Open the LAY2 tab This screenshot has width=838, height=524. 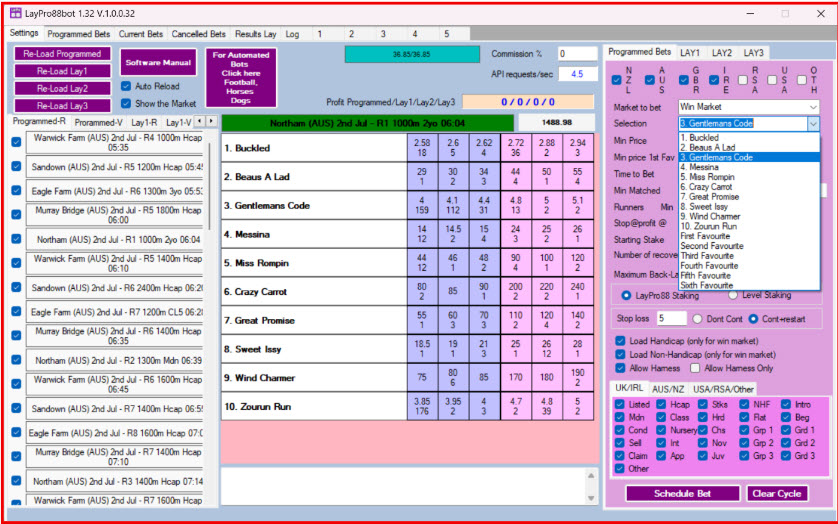[x=721, y=52]
